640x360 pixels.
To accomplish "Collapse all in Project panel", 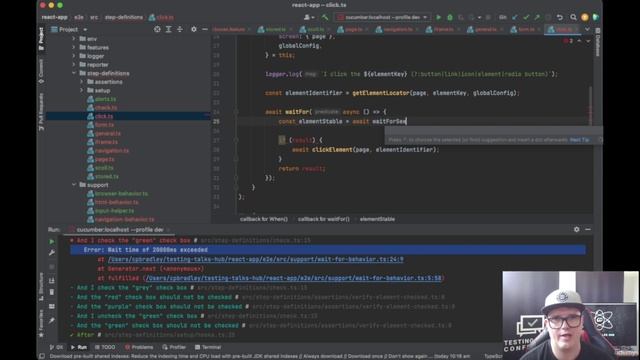I will [x=180, y=29].
